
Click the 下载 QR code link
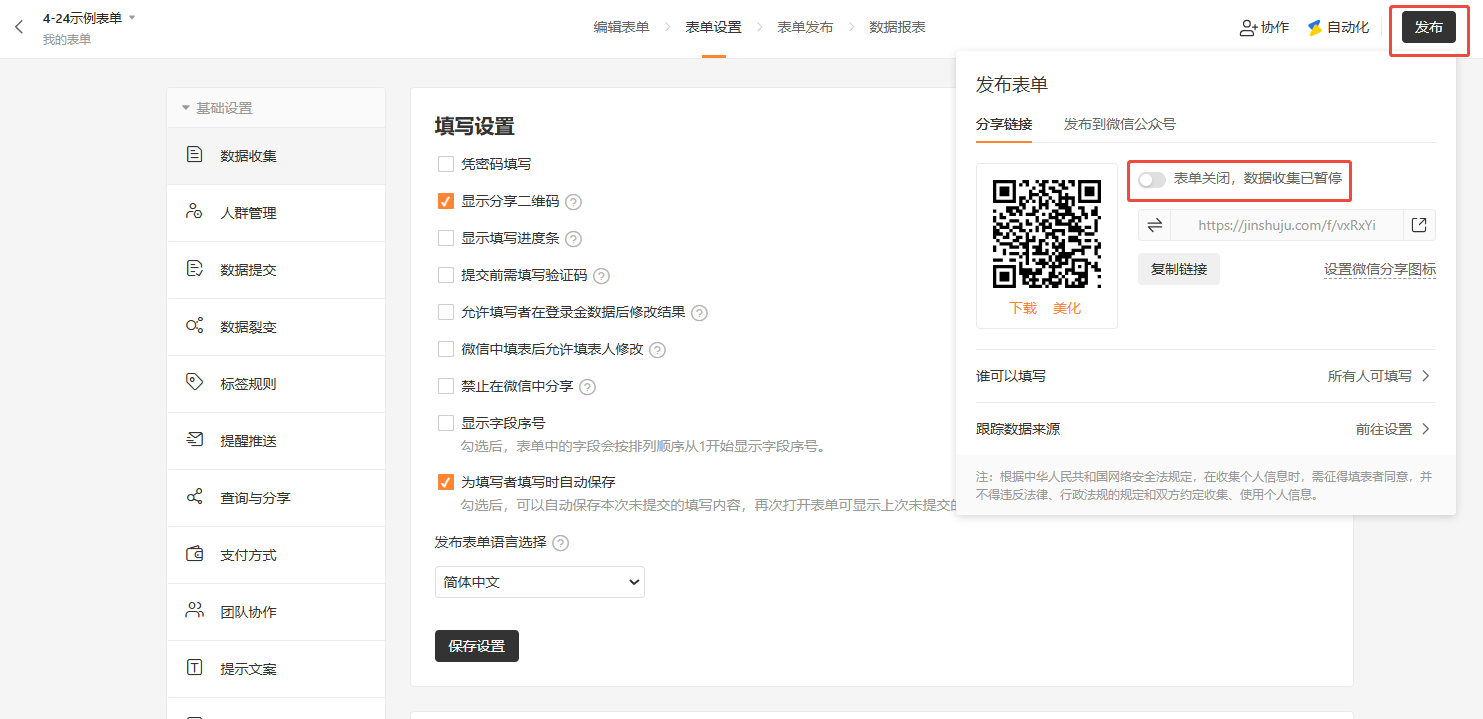tap(1023, 308)
